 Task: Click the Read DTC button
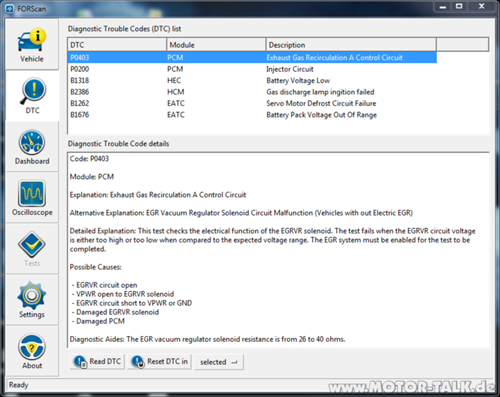pyautogui.click(x=97, y=362)
